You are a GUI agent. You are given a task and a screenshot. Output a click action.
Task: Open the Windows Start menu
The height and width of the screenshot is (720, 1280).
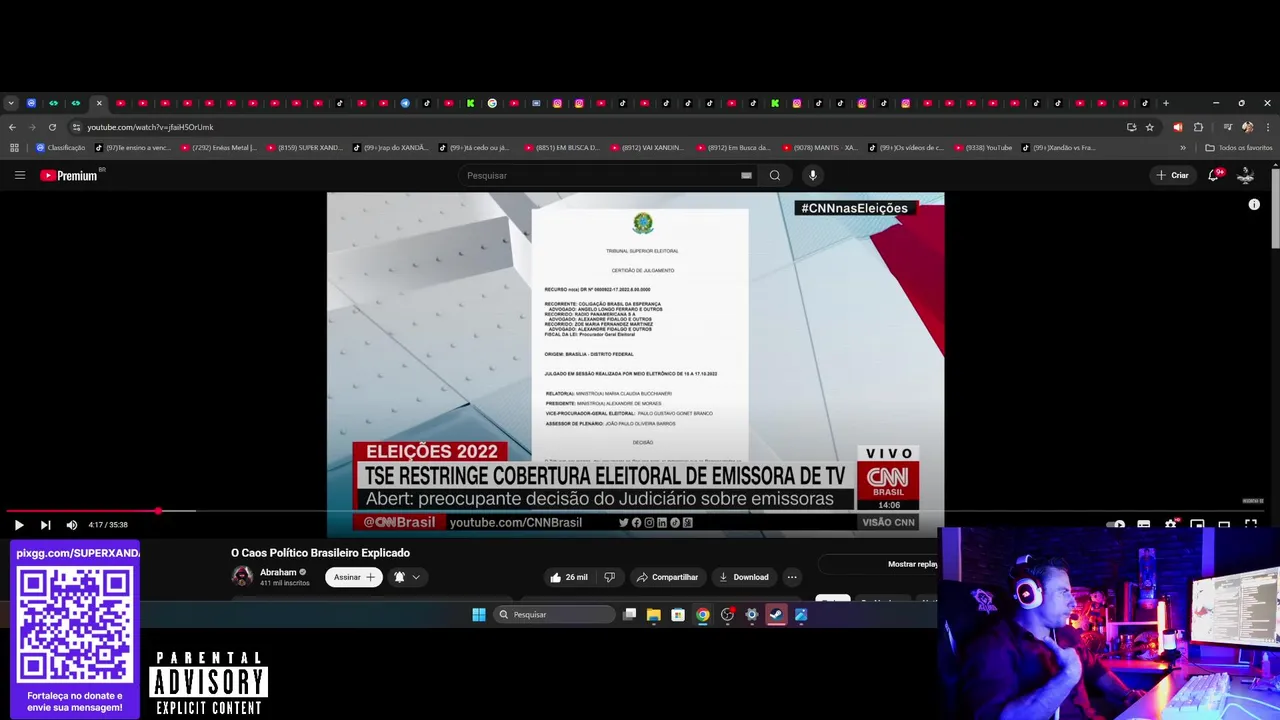(479, 615)
